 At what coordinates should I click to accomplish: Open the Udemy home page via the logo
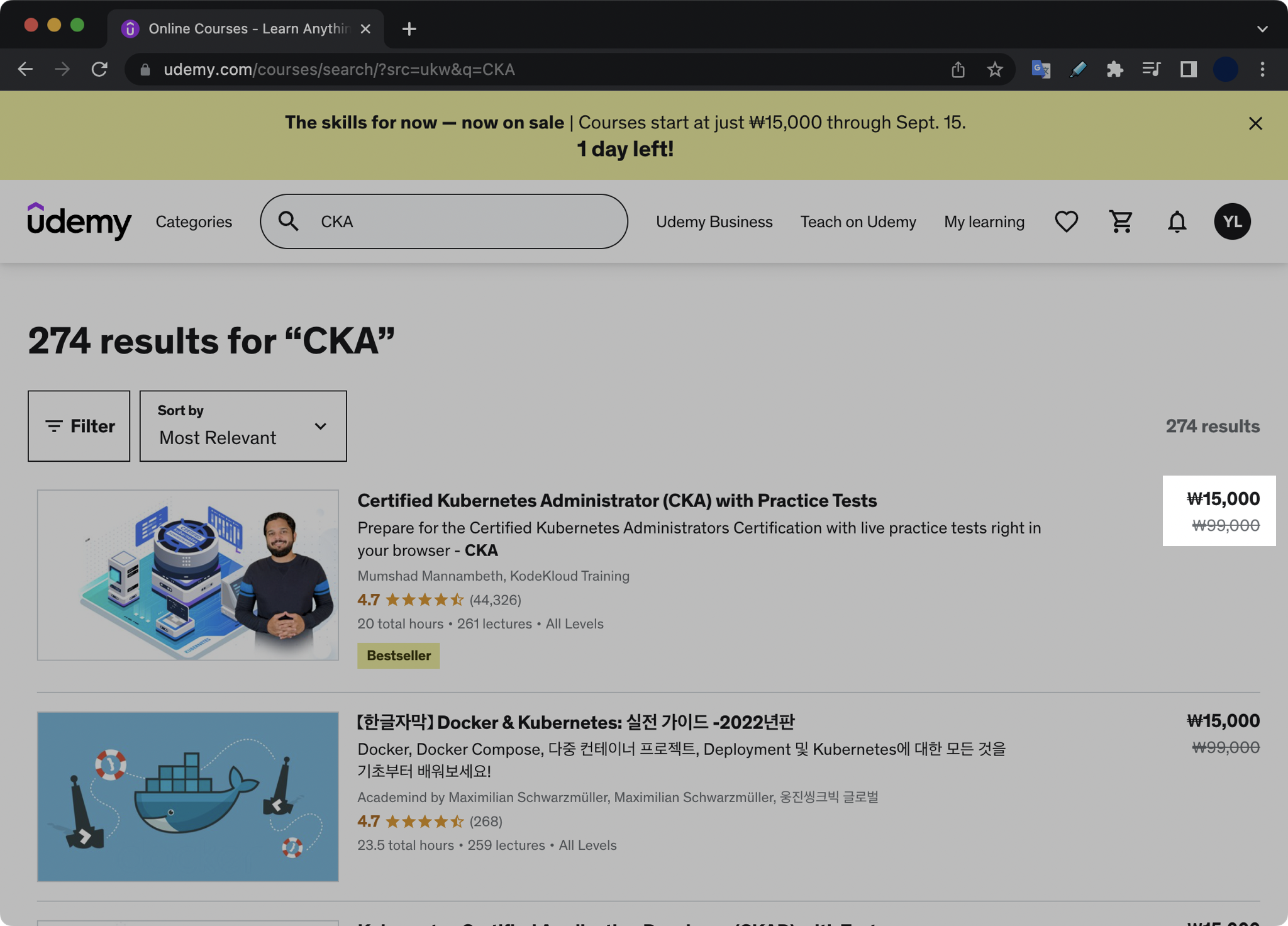[x=79, y=221]
